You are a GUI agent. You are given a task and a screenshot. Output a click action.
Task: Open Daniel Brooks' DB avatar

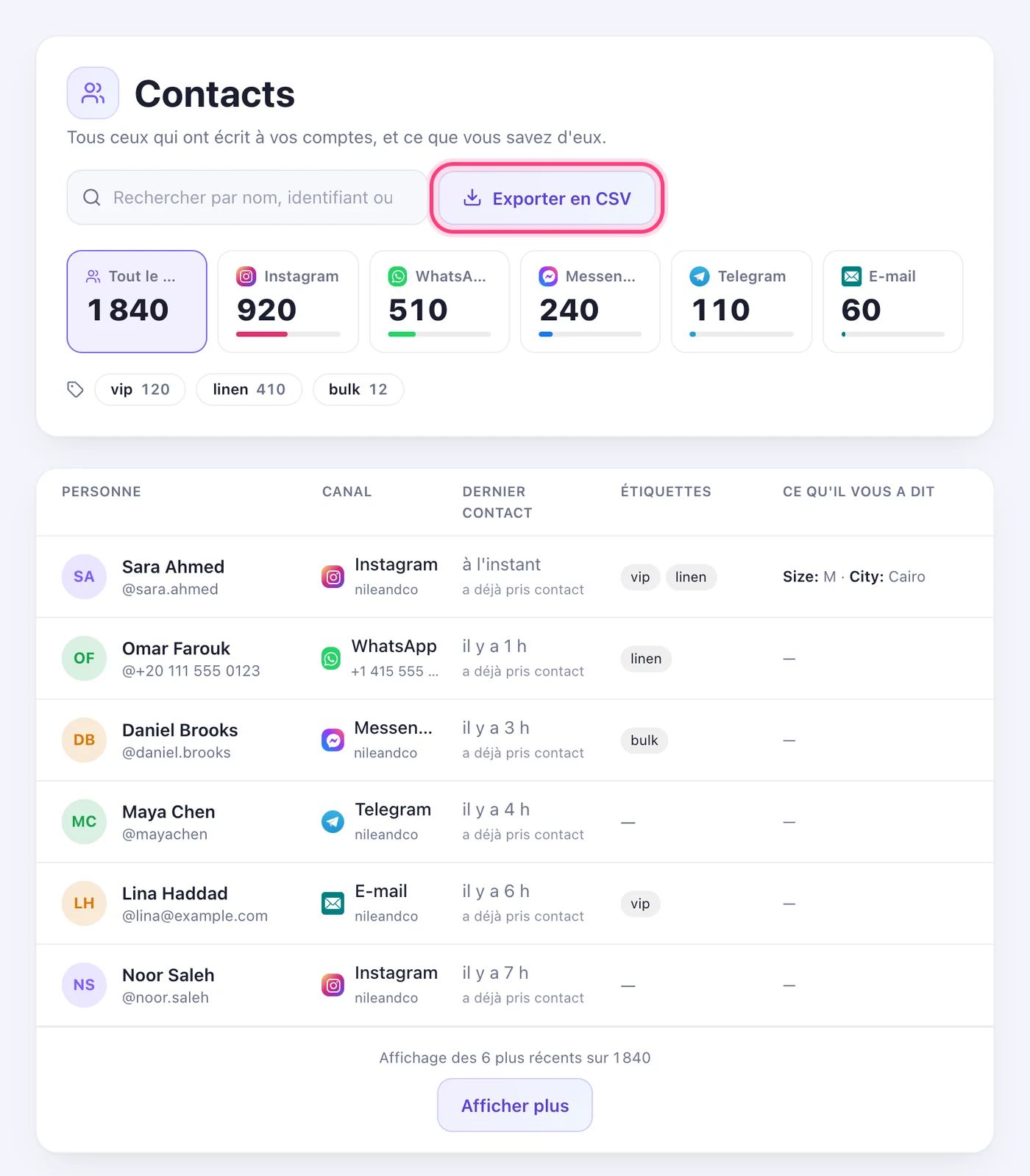click(85, 740)
